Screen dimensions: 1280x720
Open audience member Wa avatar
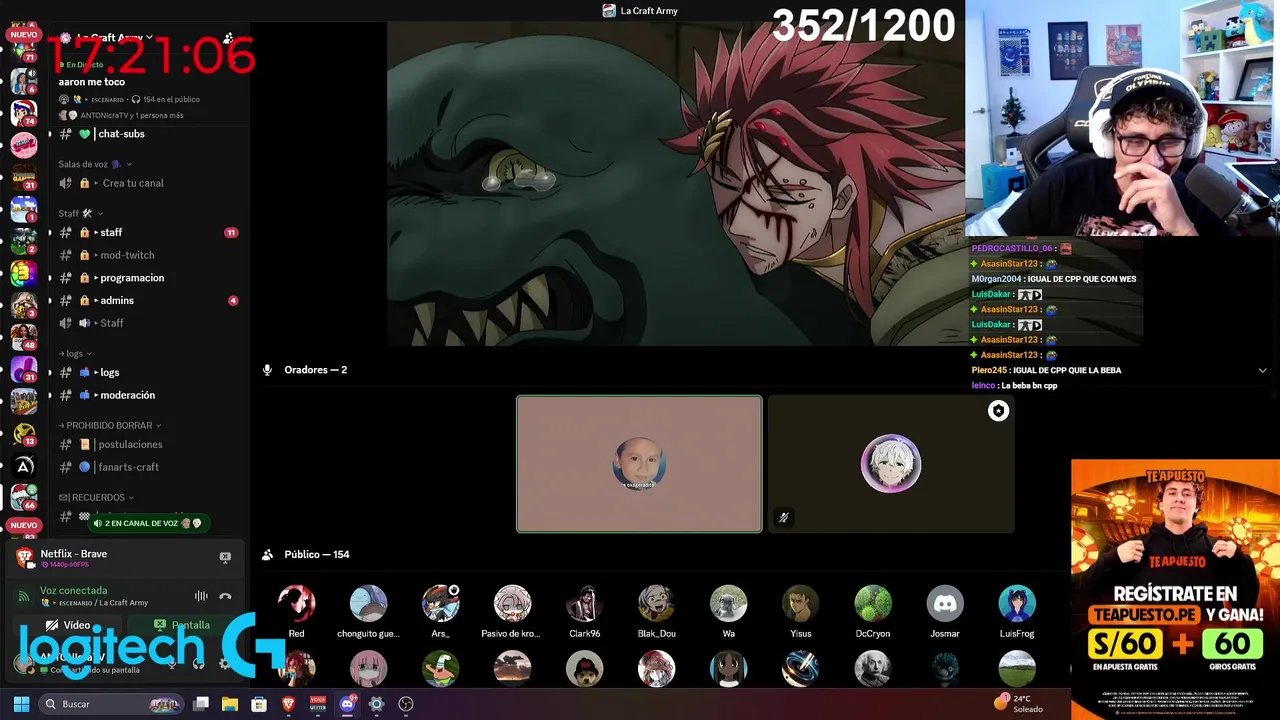point(728,604)
